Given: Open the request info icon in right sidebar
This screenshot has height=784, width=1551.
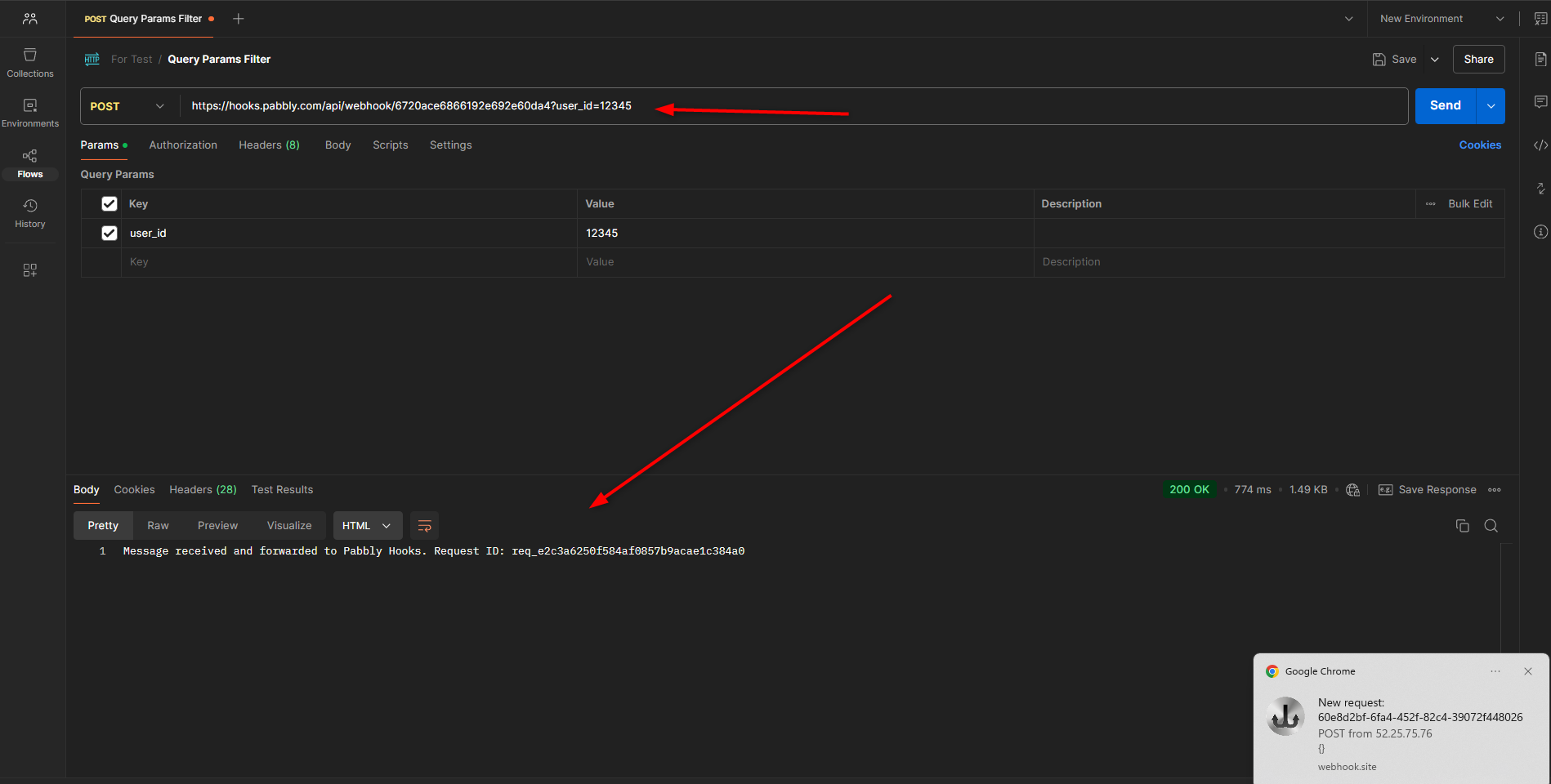Looking at the screenshot, I should pos(1540,232).
